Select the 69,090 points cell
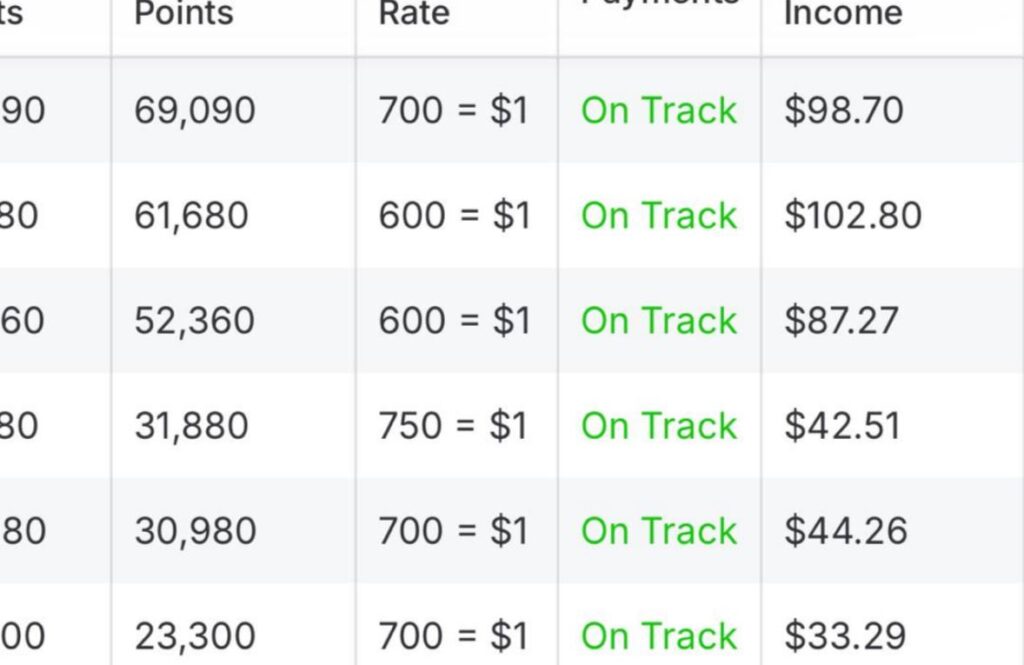This screenshot has height=665, width=1024. click(195, 110)
